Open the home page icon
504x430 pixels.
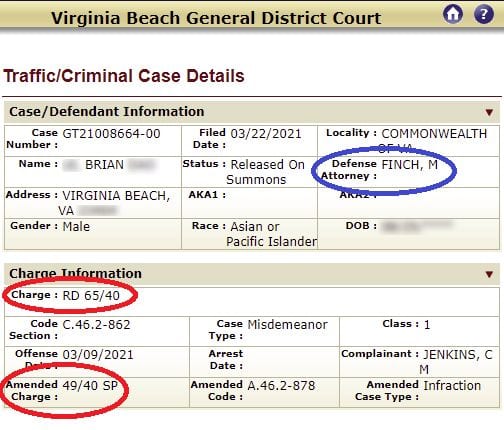(453, 14)
